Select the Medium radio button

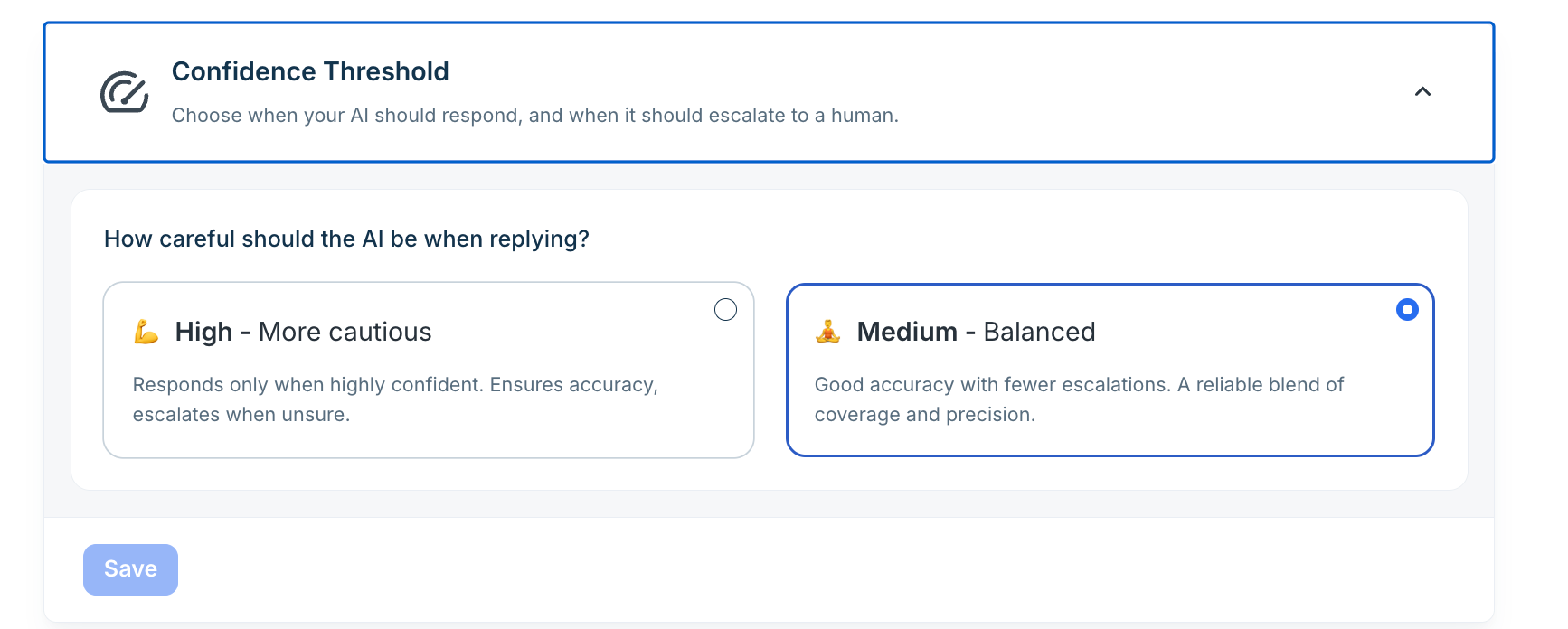(x=1407, y=310)
